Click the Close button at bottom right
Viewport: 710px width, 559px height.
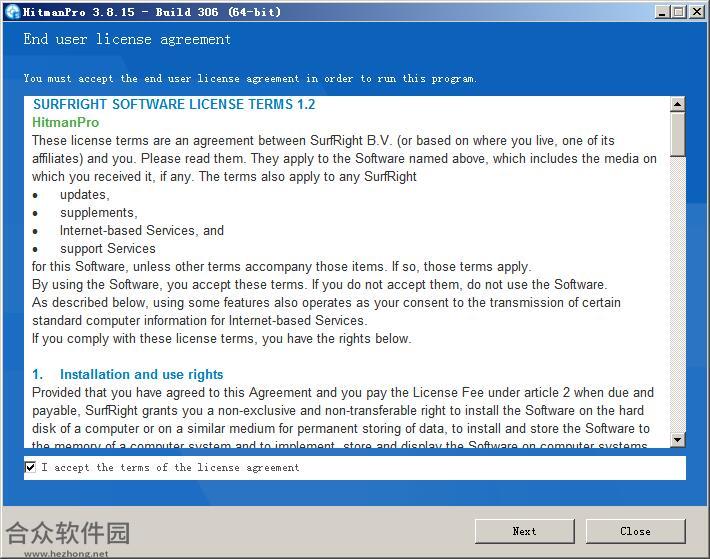click(x=635, y=531)
